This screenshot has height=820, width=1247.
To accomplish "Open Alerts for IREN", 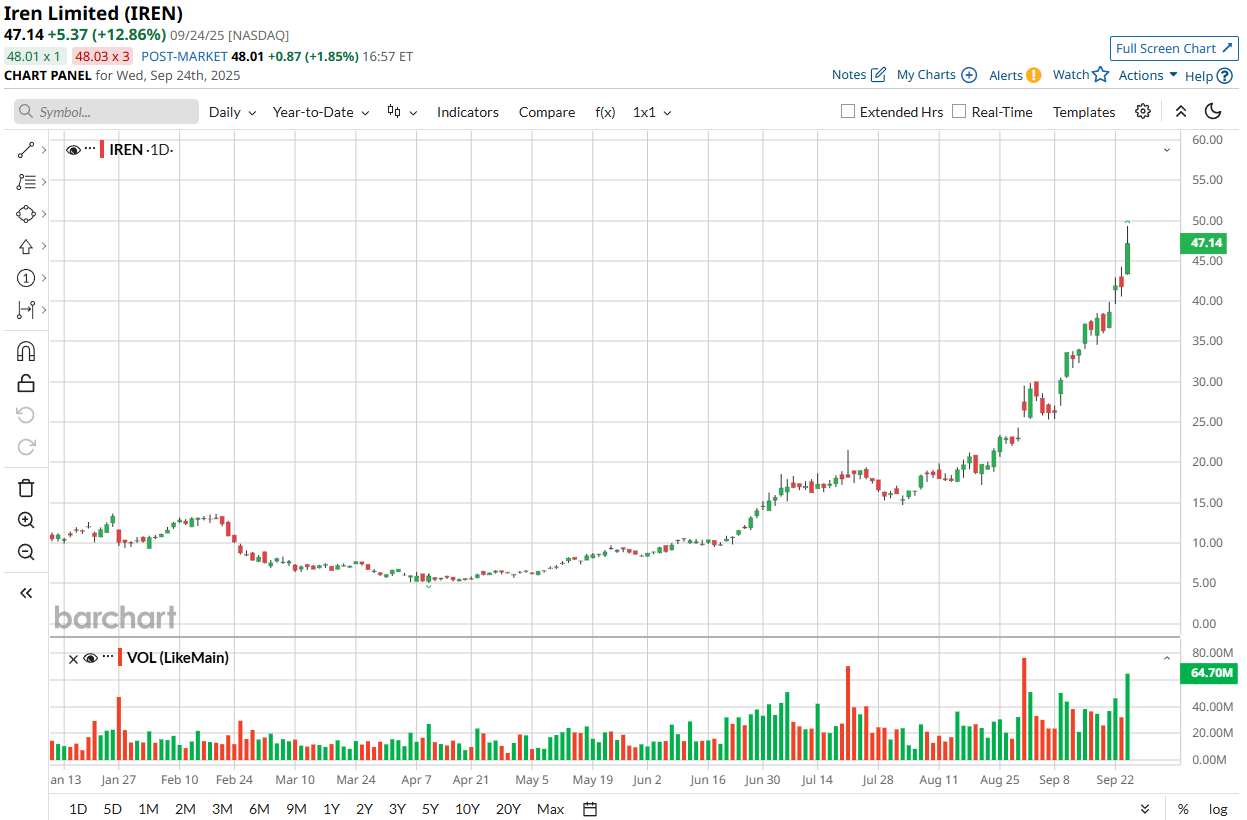I will [1015, 75].
